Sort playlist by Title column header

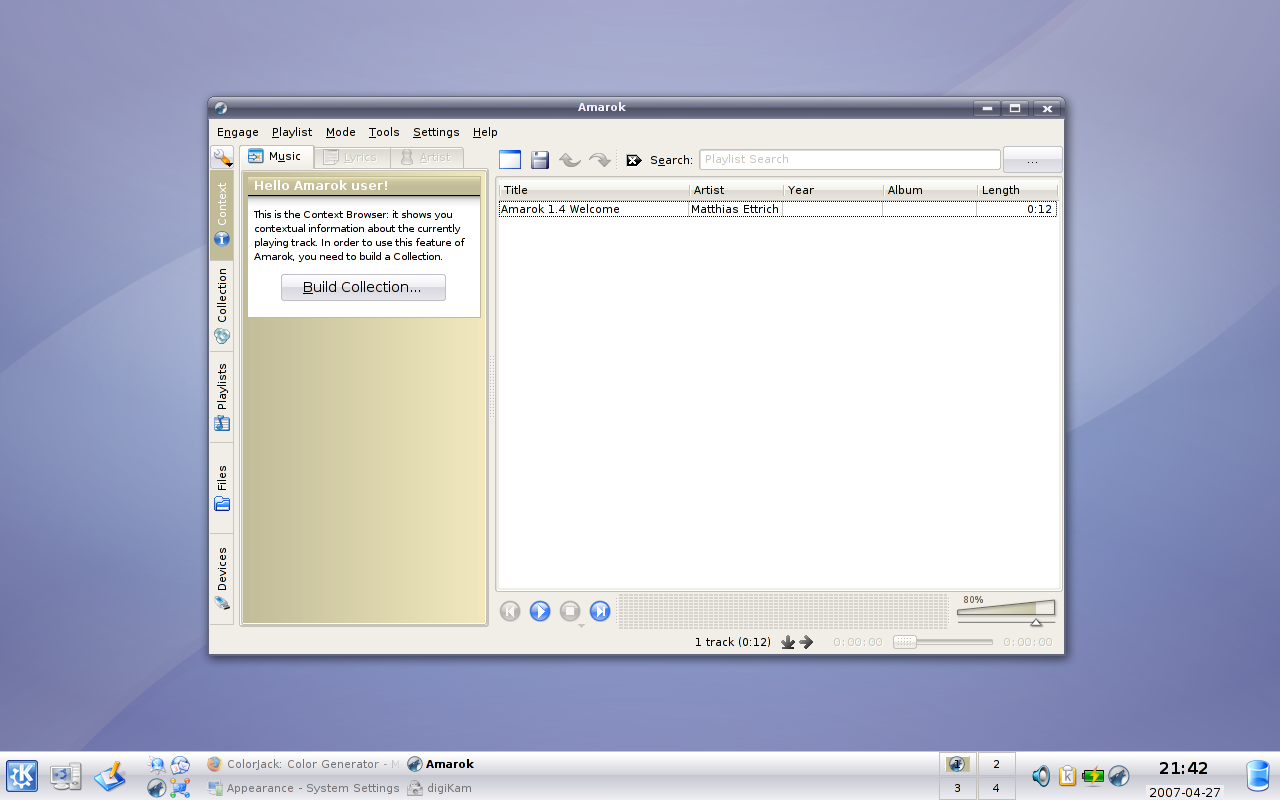pyautogui.click(x=594, y=190)
